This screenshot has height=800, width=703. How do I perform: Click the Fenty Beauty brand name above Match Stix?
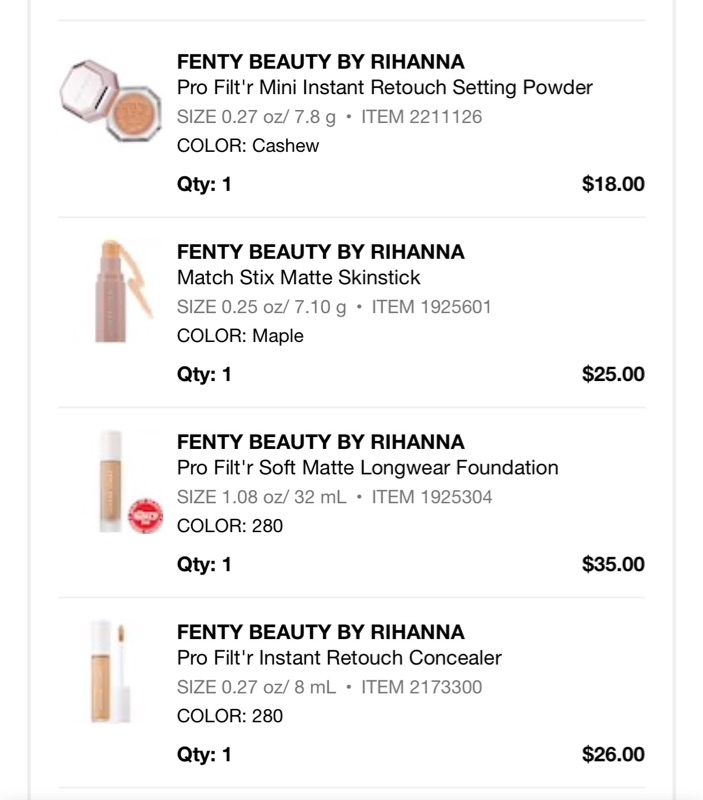click(320, 252)
